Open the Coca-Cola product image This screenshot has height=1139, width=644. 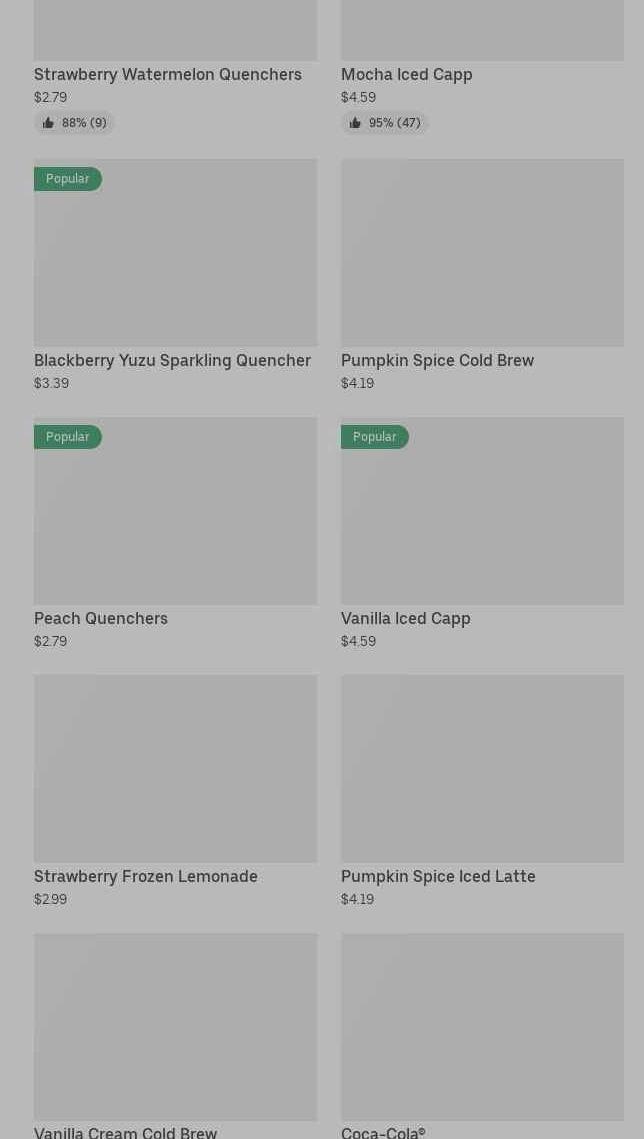pos(482,1026)
